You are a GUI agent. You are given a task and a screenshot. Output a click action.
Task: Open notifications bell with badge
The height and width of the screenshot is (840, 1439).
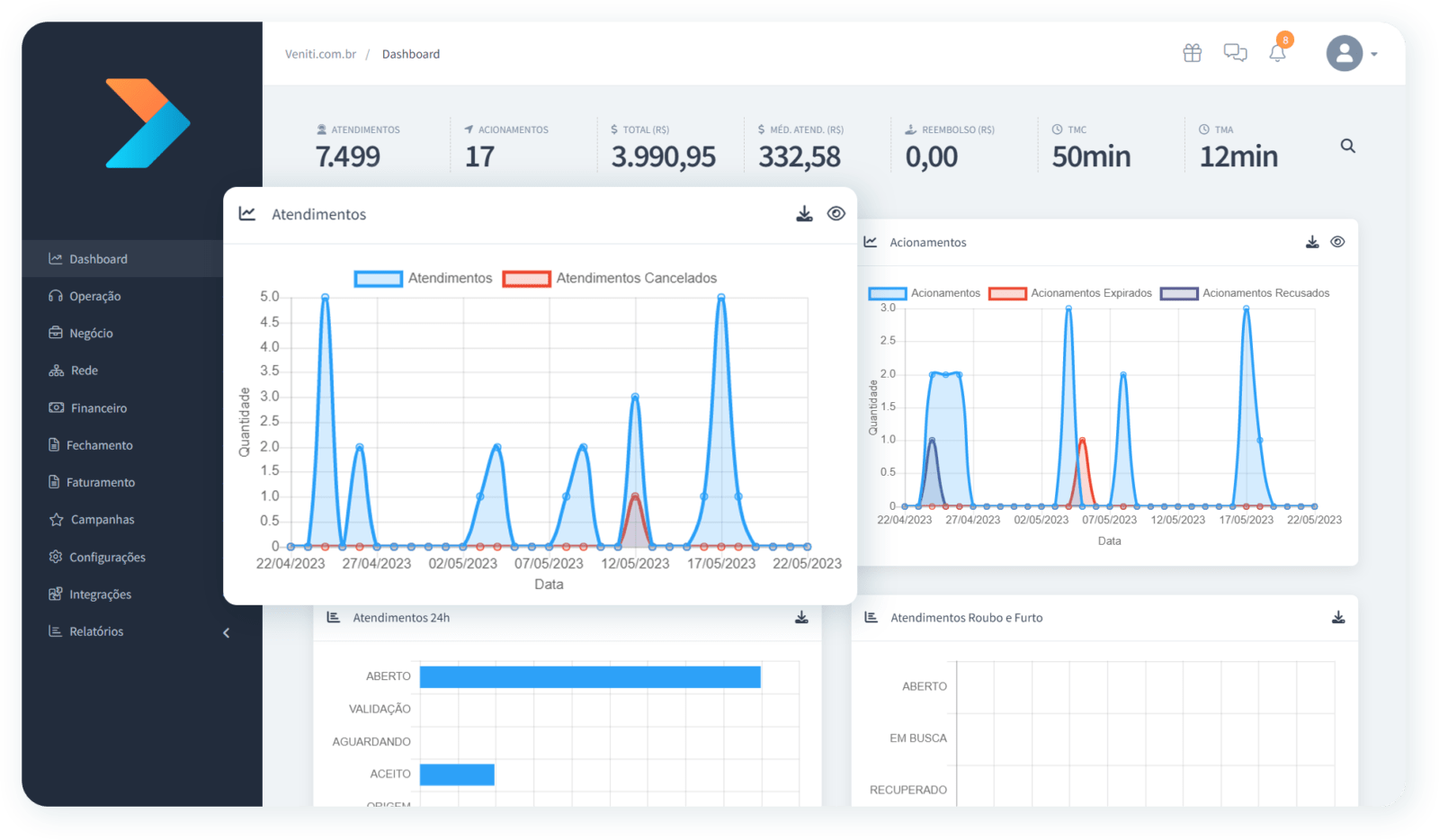tap(1277, 52)
